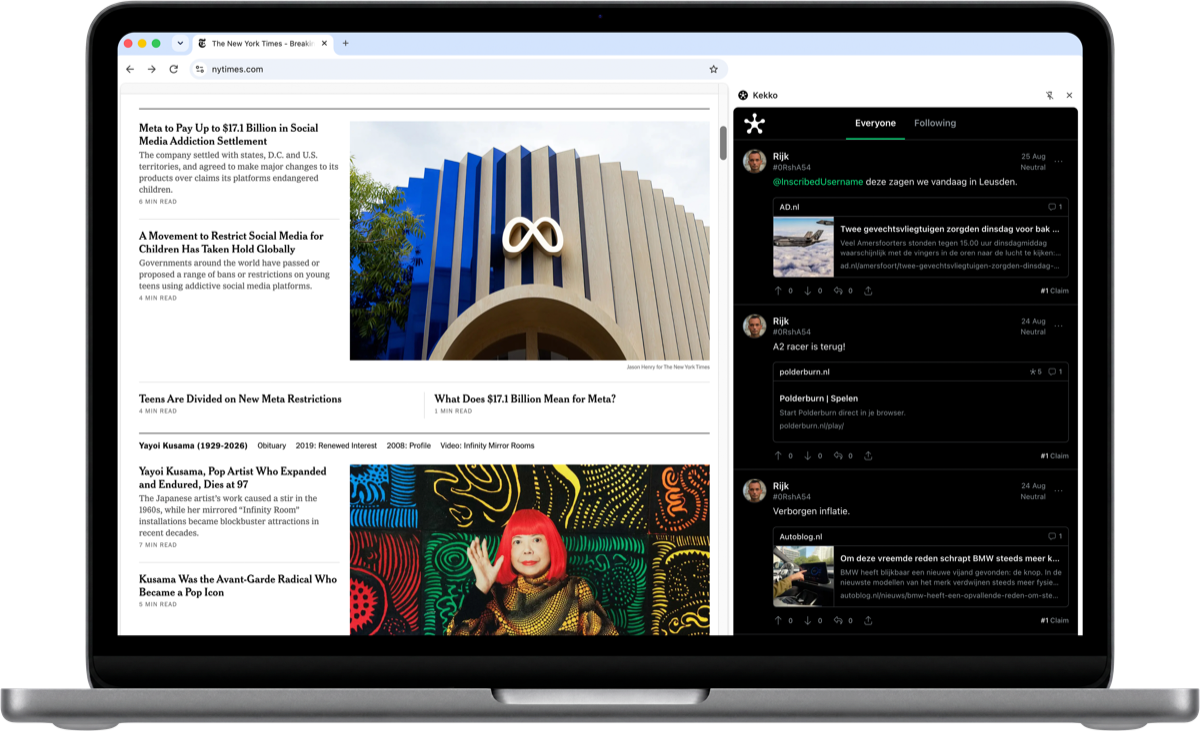Open a new browser tab
Screen dimensions: 1200x731
point(346,43)
